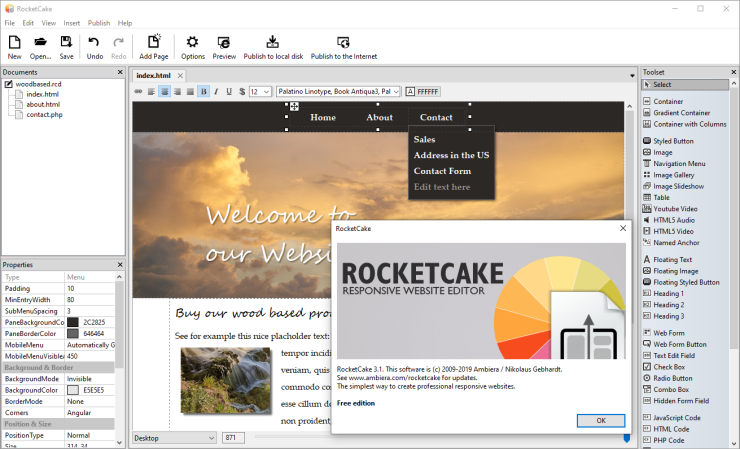Align text left in format bar
This screenshot has width=740, height=449.
[x=151, y=92]
